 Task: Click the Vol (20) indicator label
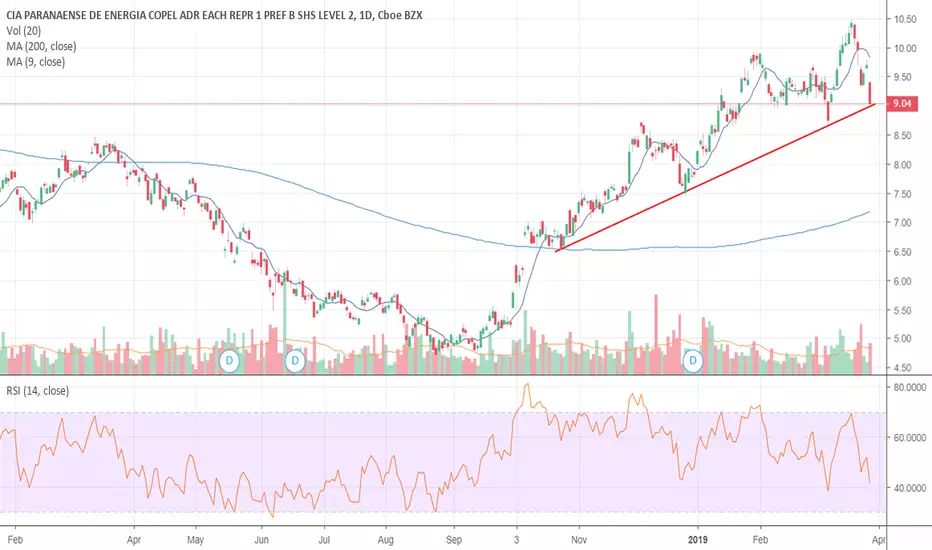24,31
